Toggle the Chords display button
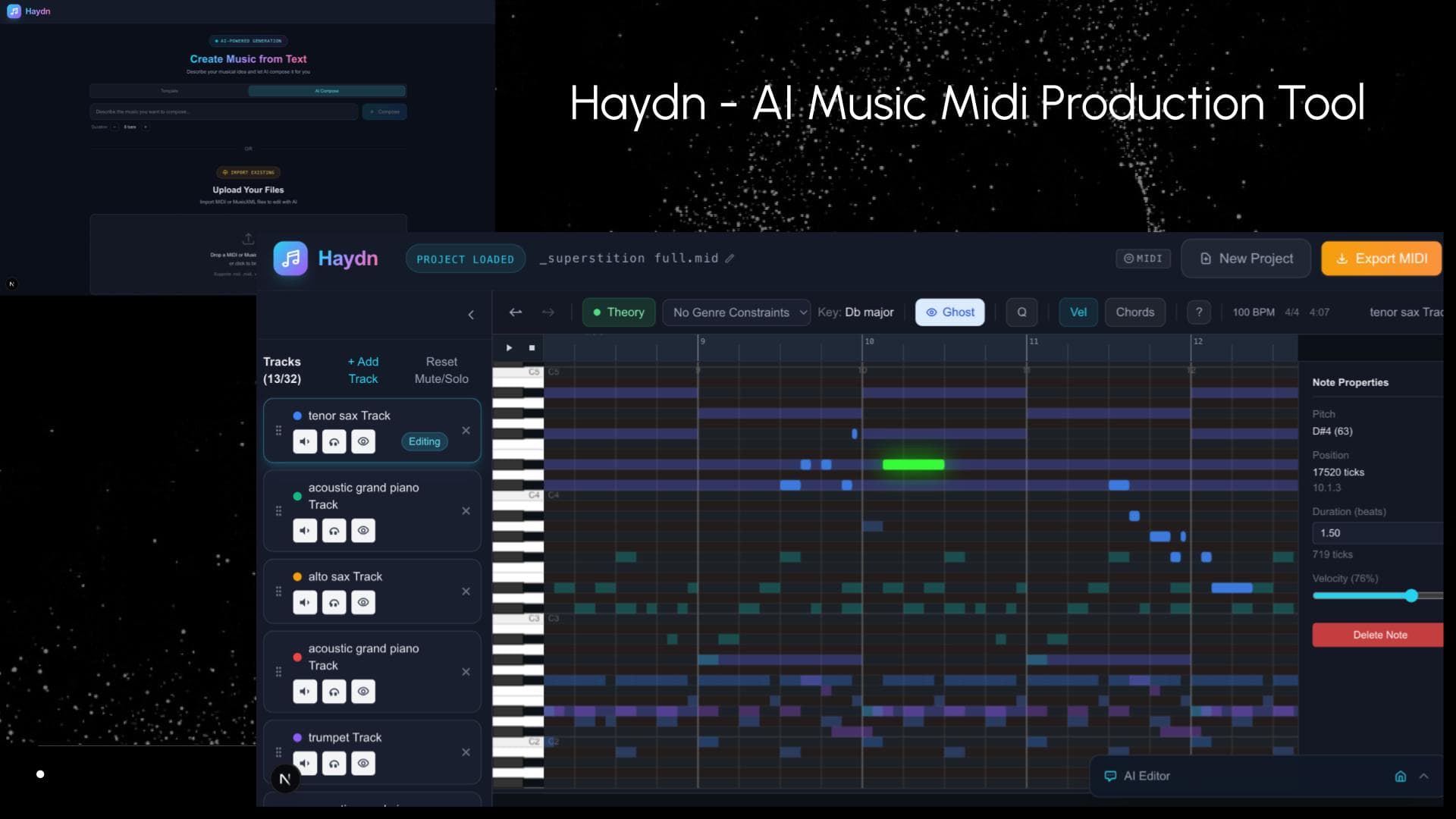This screenshot has width=1456, height=819. coord(1134,312)
